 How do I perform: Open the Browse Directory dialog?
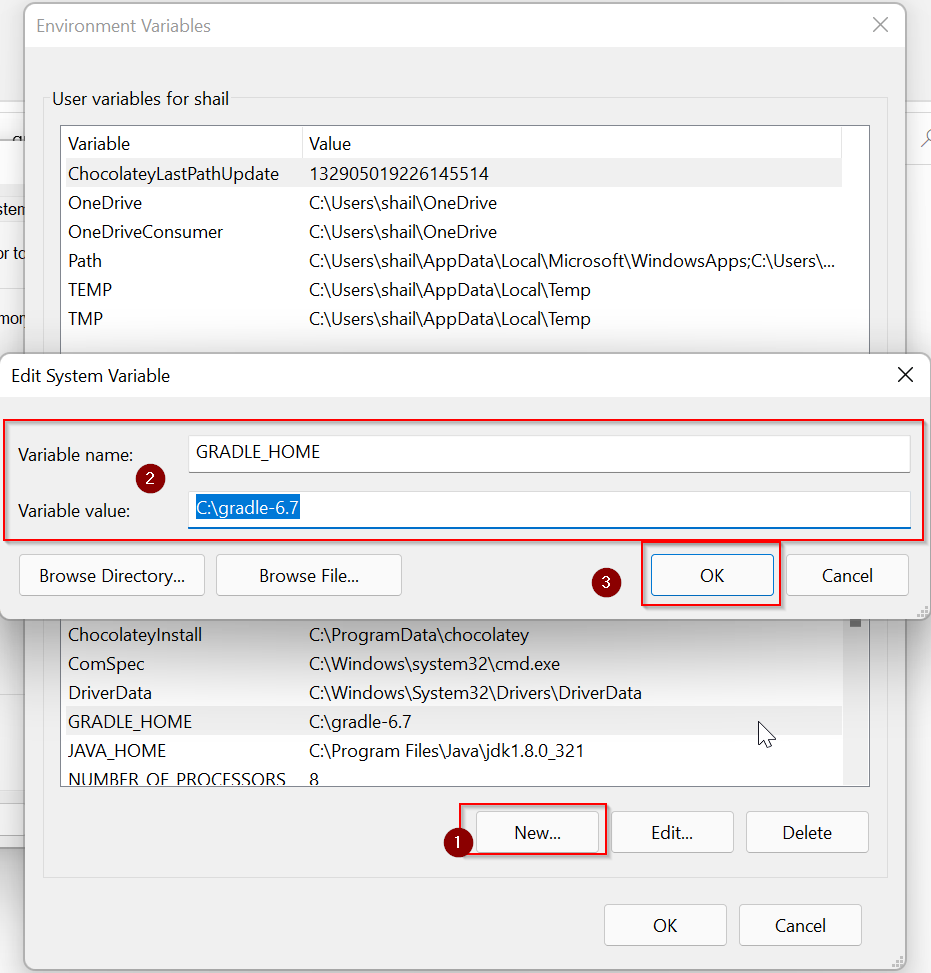[x=111, y=575]
